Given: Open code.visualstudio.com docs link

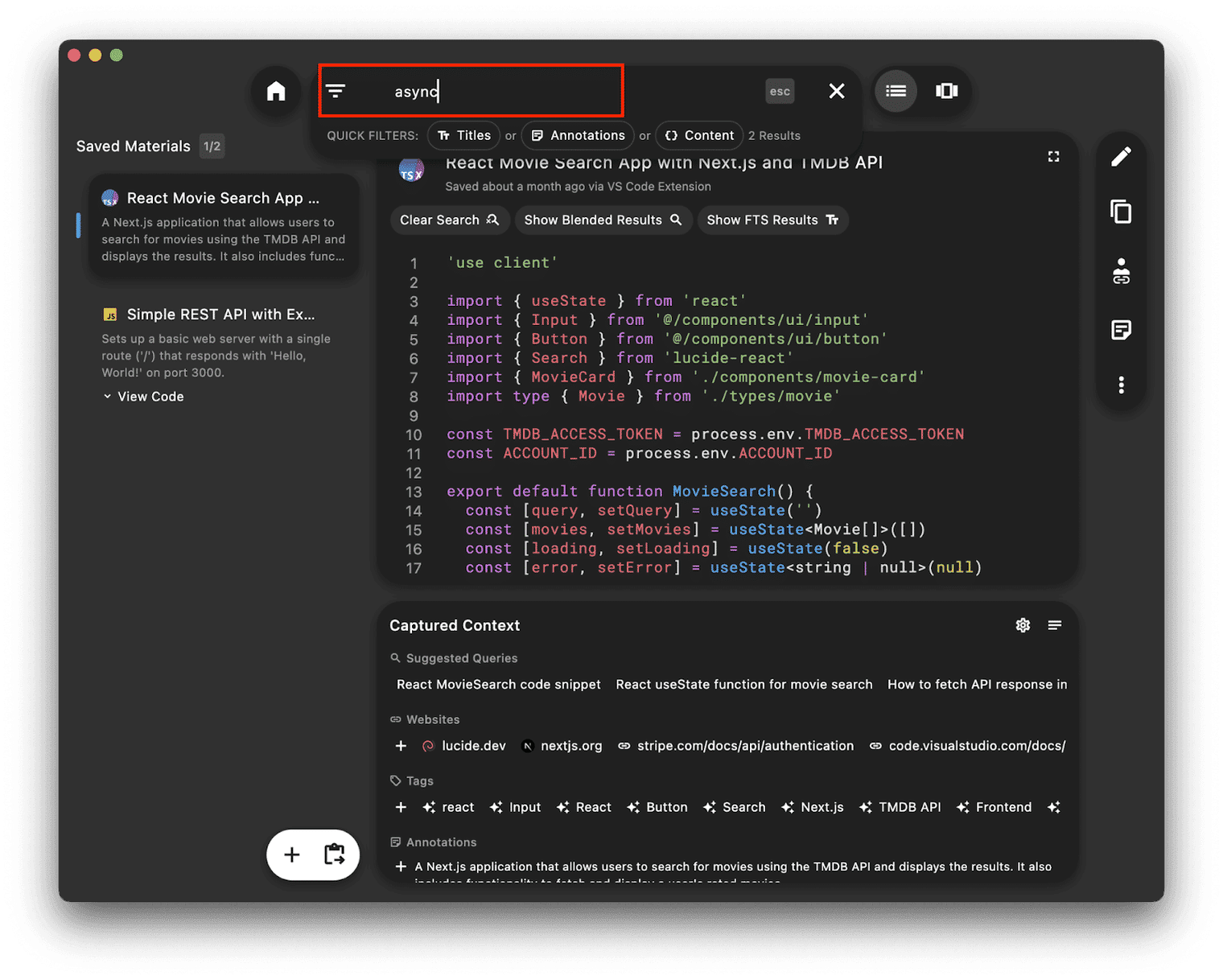Looking at the screenshot, I should coord(967,746).
